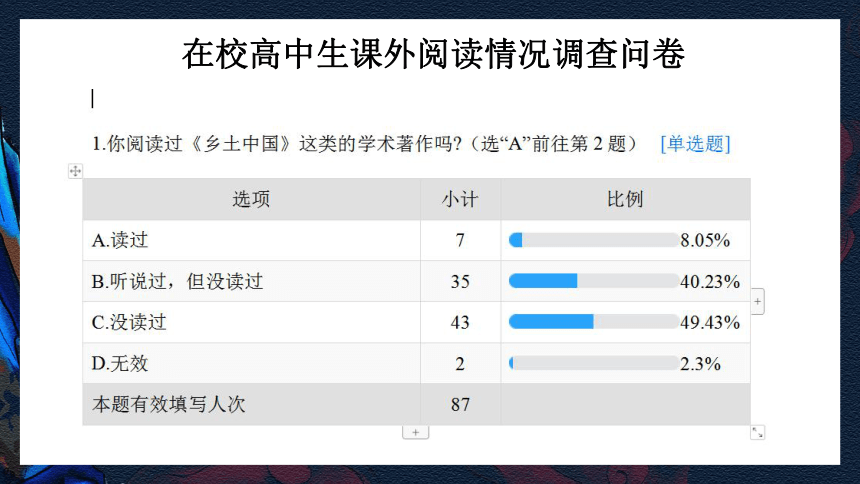Select the 小计 header cell

click(461, 199)
